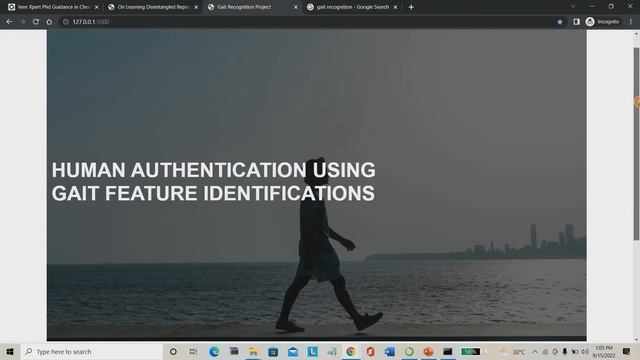
Task: Open the taskbar clock and date
Action: click(604, 351)
